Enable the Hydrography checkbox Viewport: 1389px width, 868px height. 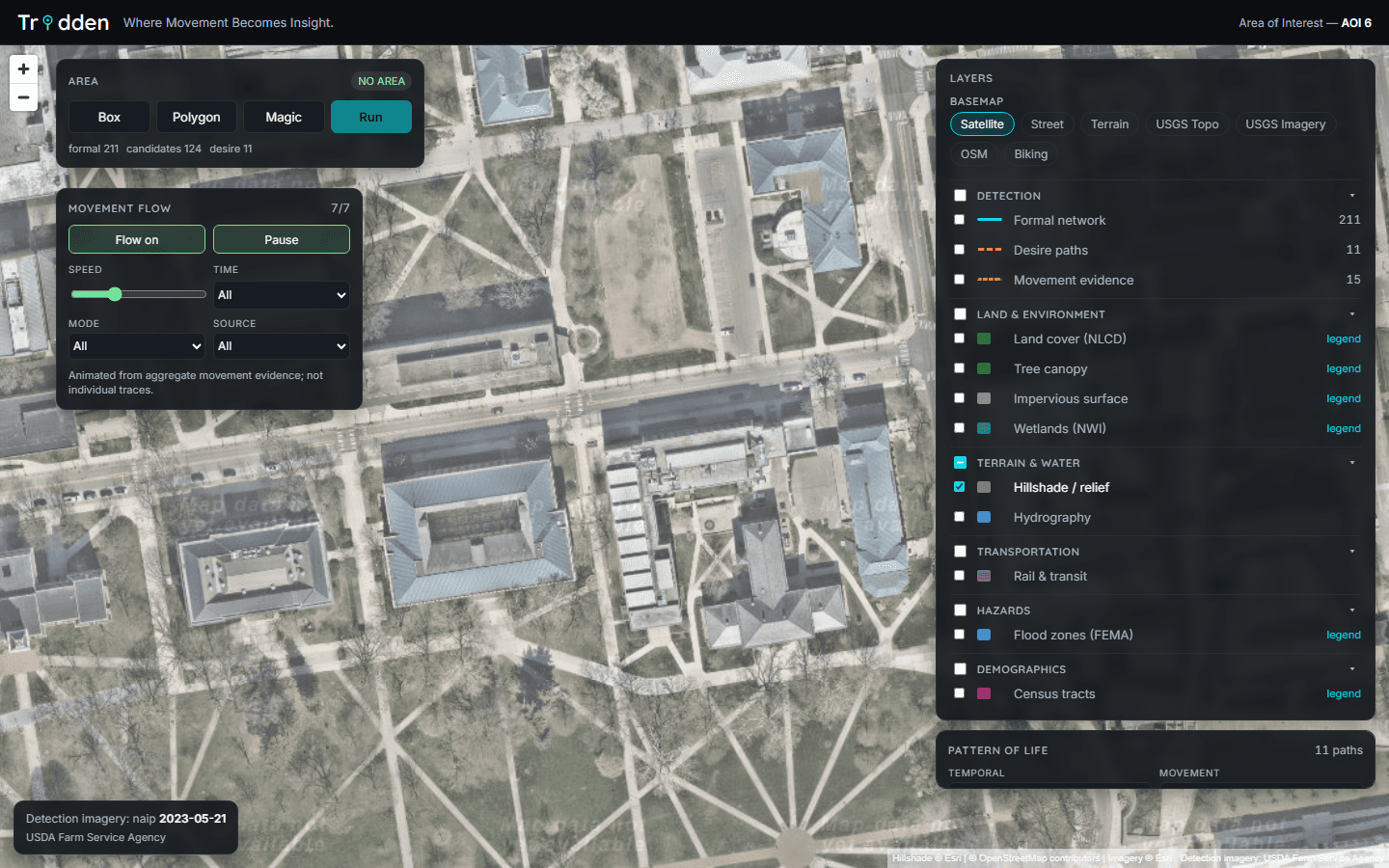pos(959,517)
